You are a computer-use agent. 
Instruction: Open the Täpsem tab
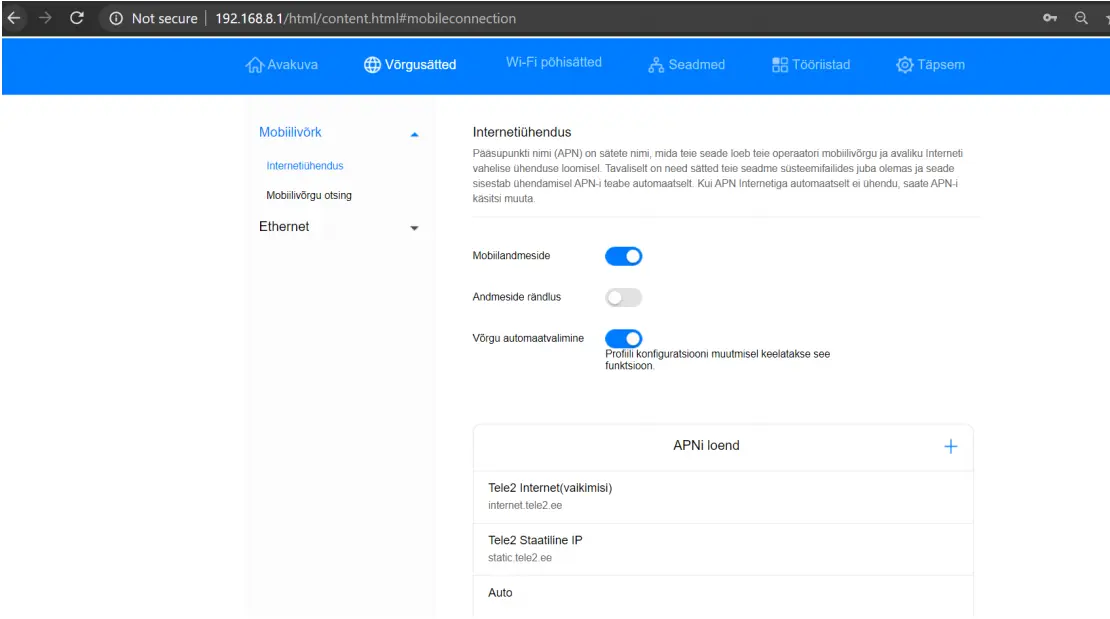pyautogui.click(x=930, y=64)
